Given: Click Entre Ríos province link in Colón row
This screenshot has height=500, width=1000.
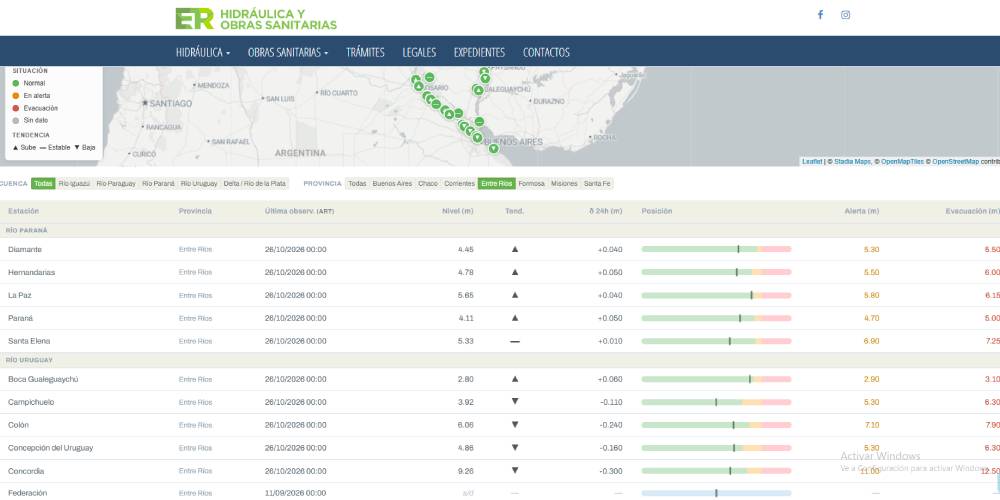Looking at the screenshot, I should [x=195, y=425].
